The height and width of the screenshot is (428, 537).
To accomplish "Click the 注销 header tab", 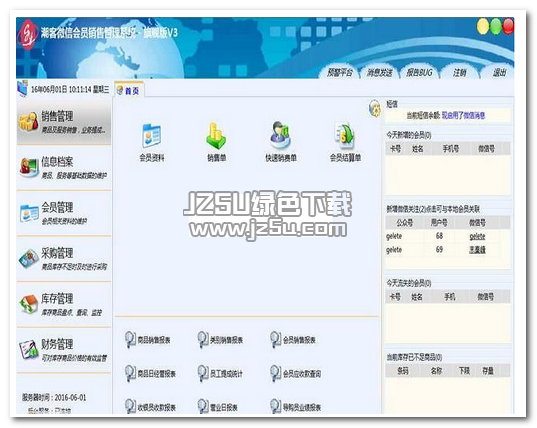I will click(459, 73).
